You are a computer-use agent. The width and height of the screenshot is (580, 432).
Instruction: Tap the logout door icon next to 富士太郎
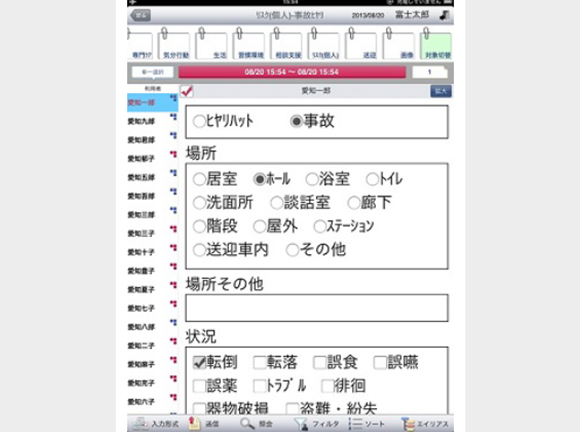coord(444,15)
